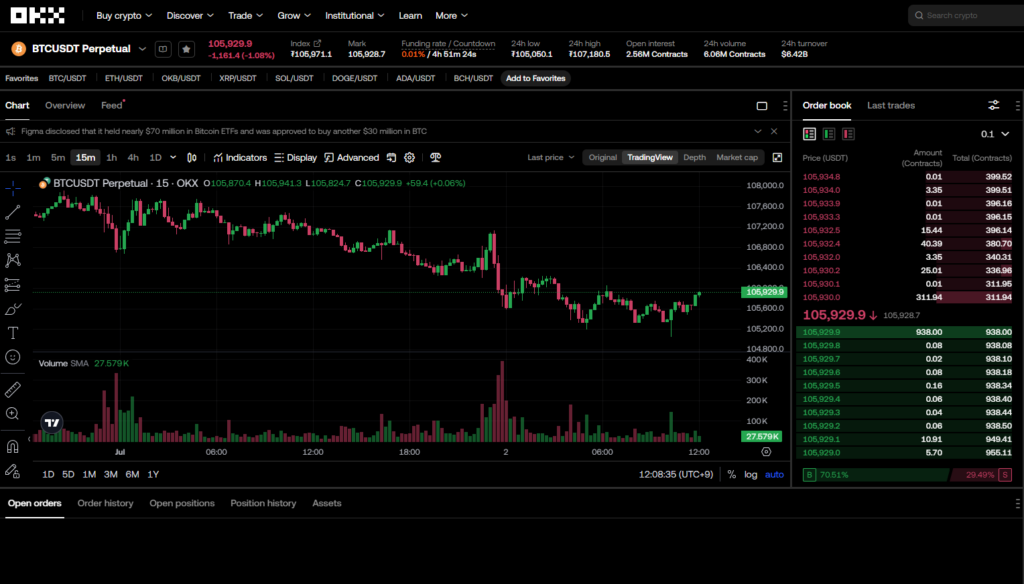Toggle auto scale on price axis

[x=775, y=475]
